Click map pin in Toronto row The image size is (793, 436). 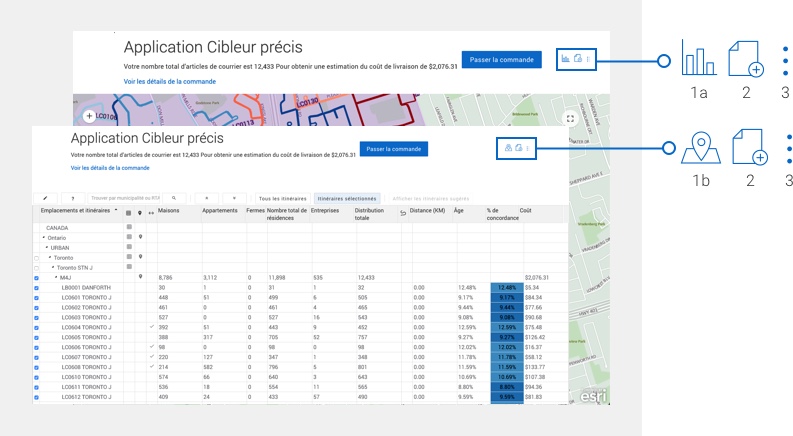[x=141, y=257]
